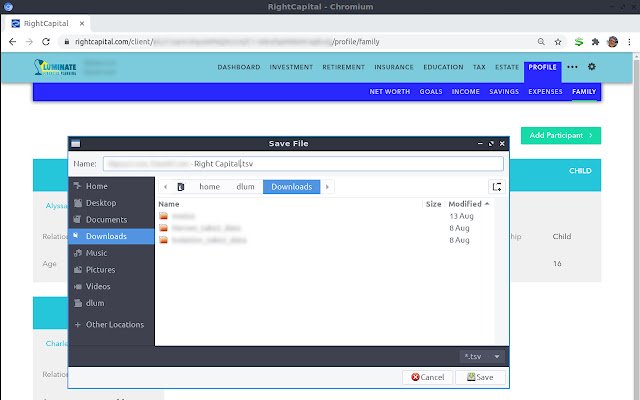
Task: Open the Expenses subtab
Action: click(545, 92)
